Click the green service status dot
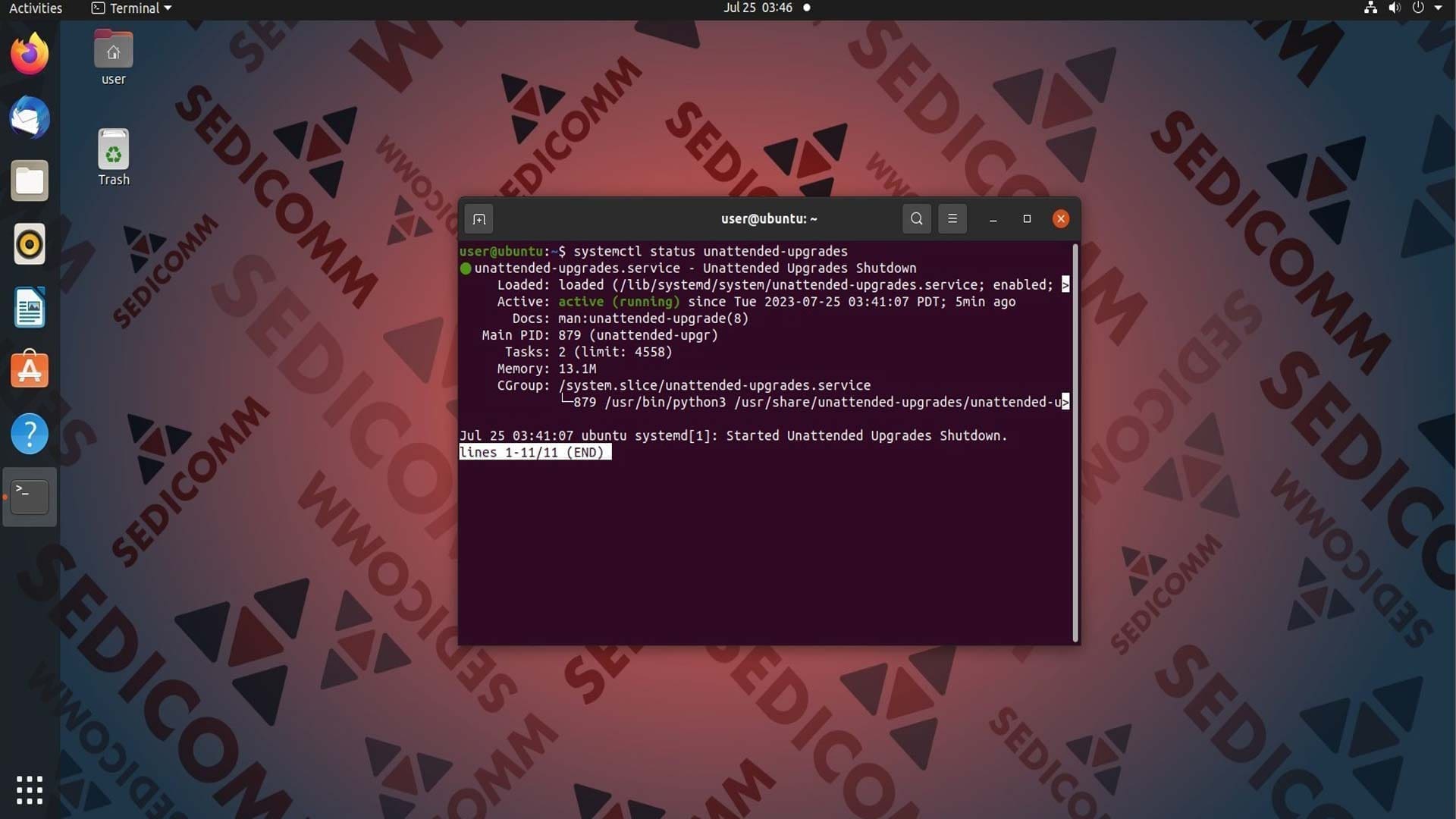This screenshot has height=819, width=1456. [466, 268]
